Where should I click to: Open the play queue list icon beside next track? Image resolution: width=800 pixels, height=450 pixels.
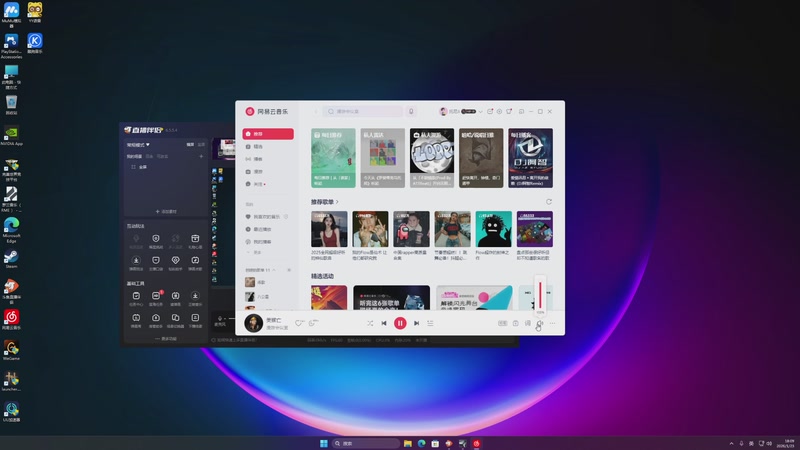click(x=431, y=323)
